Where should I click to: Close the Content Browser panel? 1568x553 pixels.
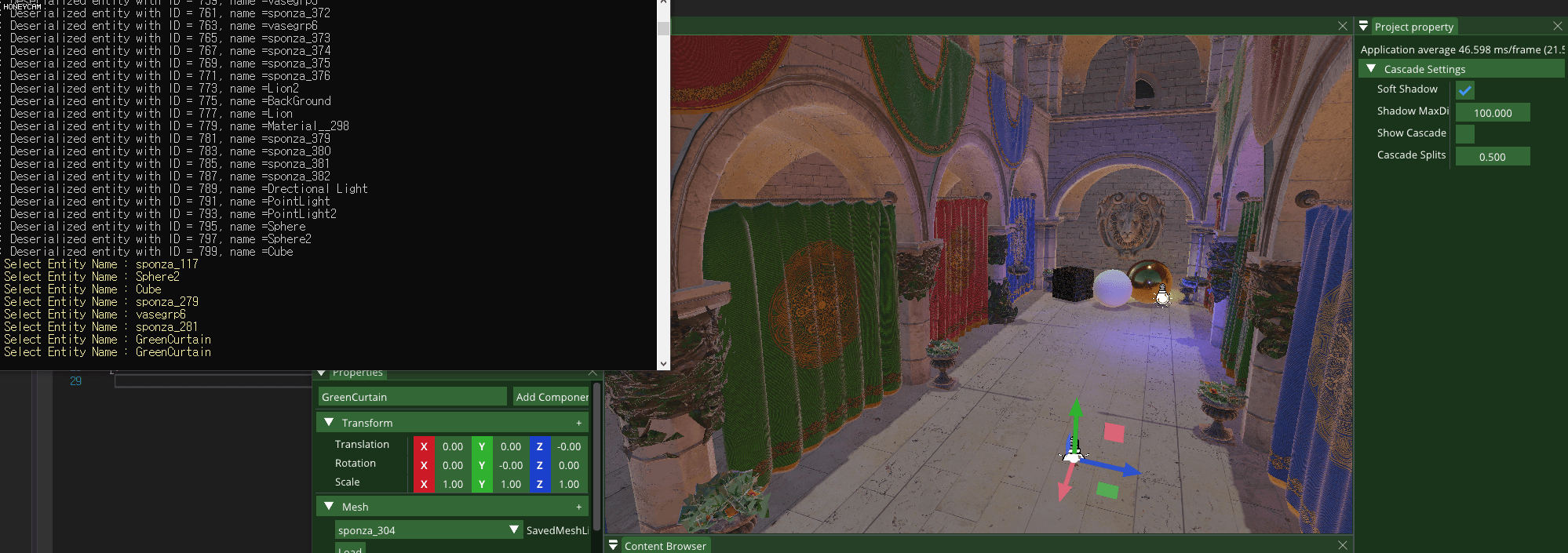coord(1343,545)
